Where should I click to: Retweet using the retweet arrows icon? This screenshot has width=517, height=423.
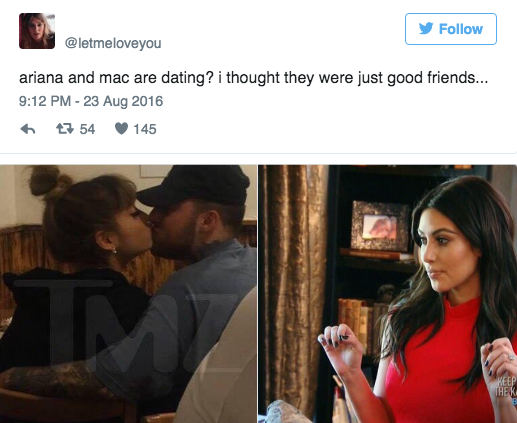click(x=65, y=129)
